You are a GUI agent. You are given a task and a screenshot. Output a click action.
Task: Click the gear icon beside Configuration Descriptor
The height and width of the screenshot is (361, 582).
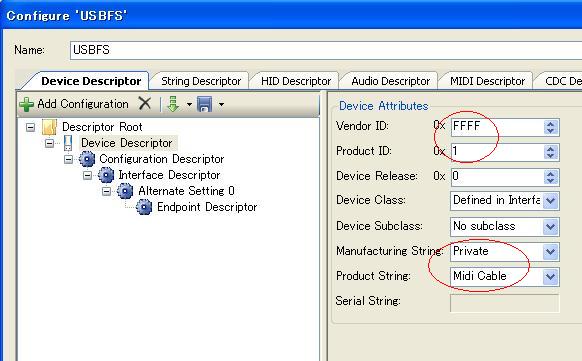point(87,159)
